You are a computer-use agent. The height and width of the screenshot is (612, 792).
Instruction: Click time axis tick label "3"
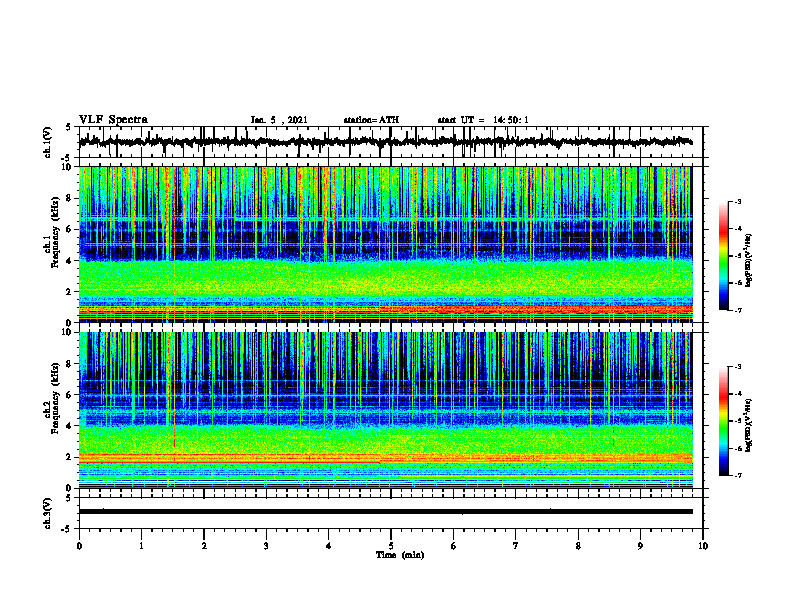pyautogui.click(x=266, y=546)
